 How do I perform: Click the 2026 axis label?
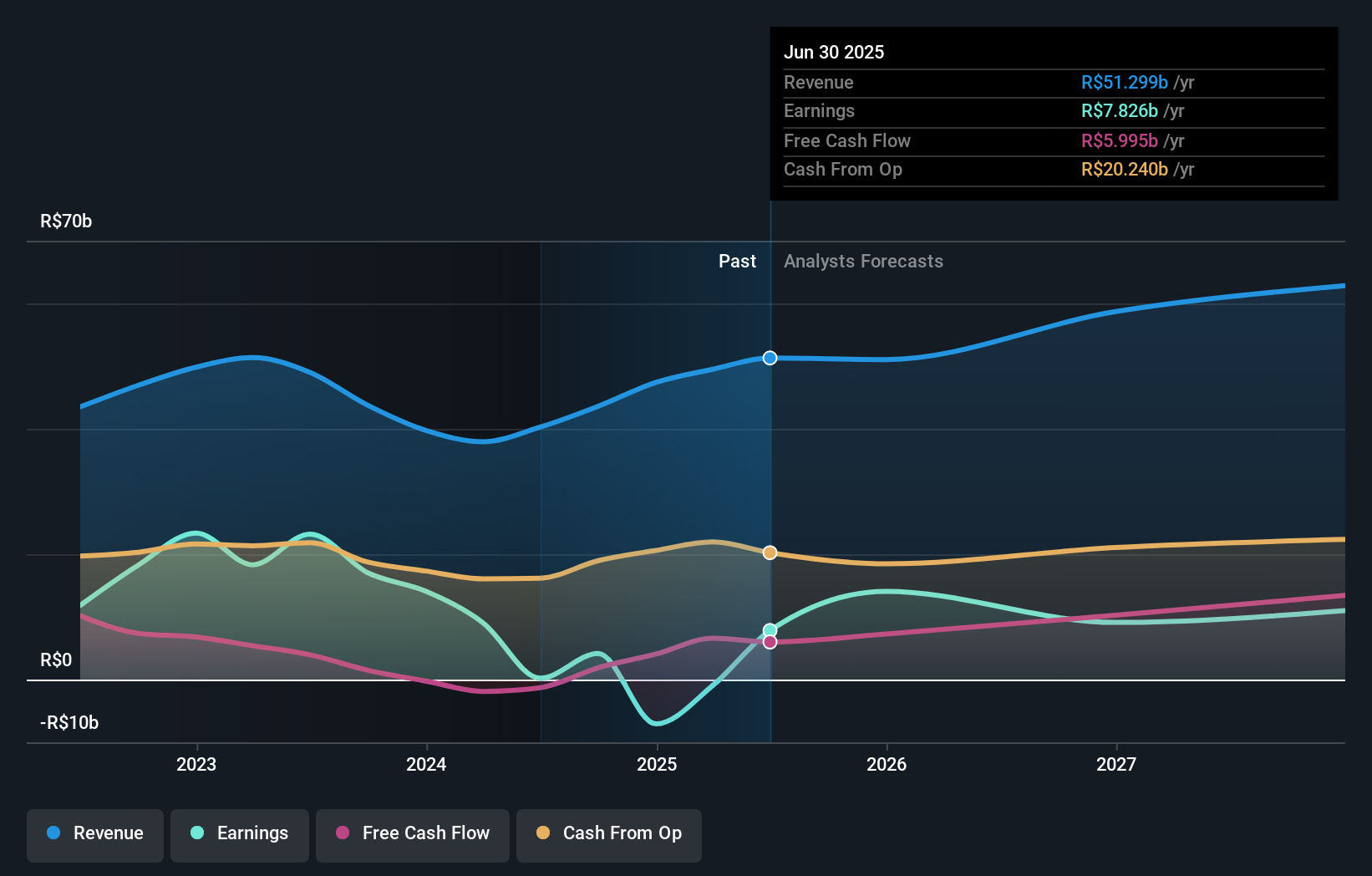click(887, 763)
